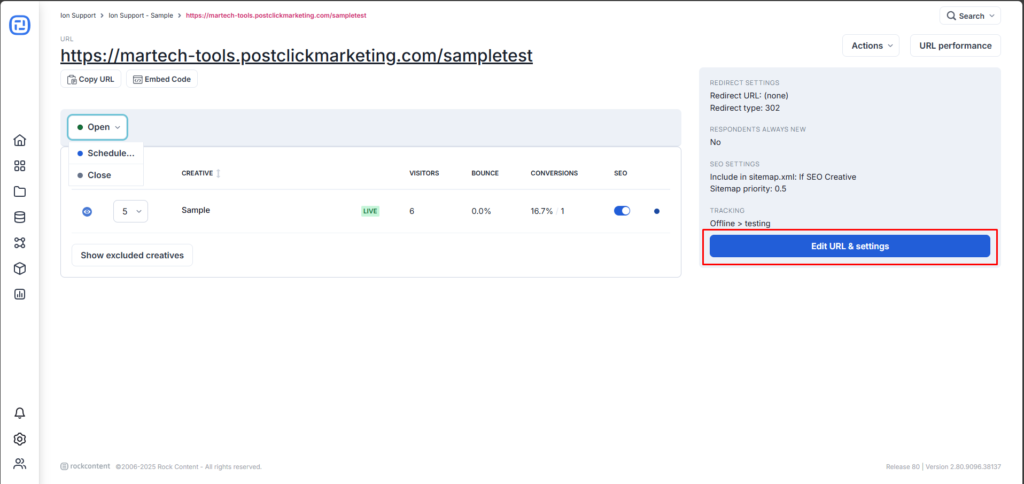The image size is (1024, 484).
Task: Click the Redirect type: 302 text
Action: pos(744,108)
